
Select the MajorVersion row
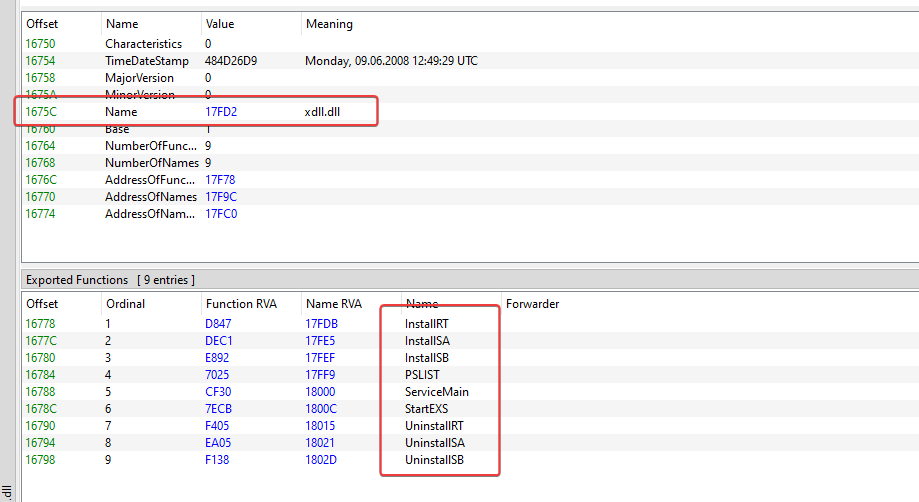(x=470, y=78)
